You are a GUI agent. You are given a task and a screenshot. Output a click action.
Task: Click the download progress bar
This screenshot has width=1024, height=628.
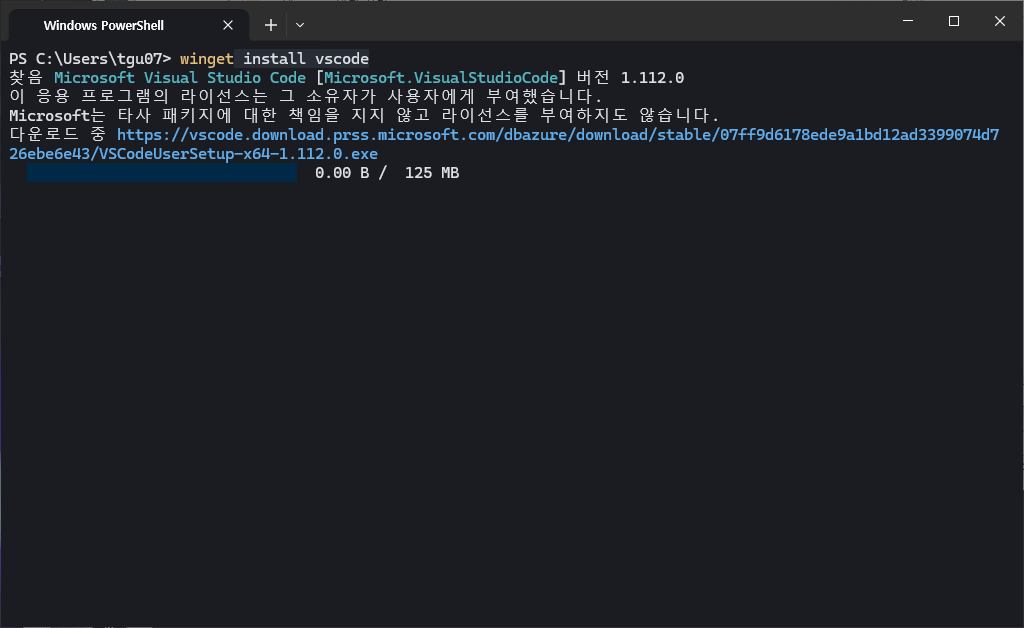point(162,174)
